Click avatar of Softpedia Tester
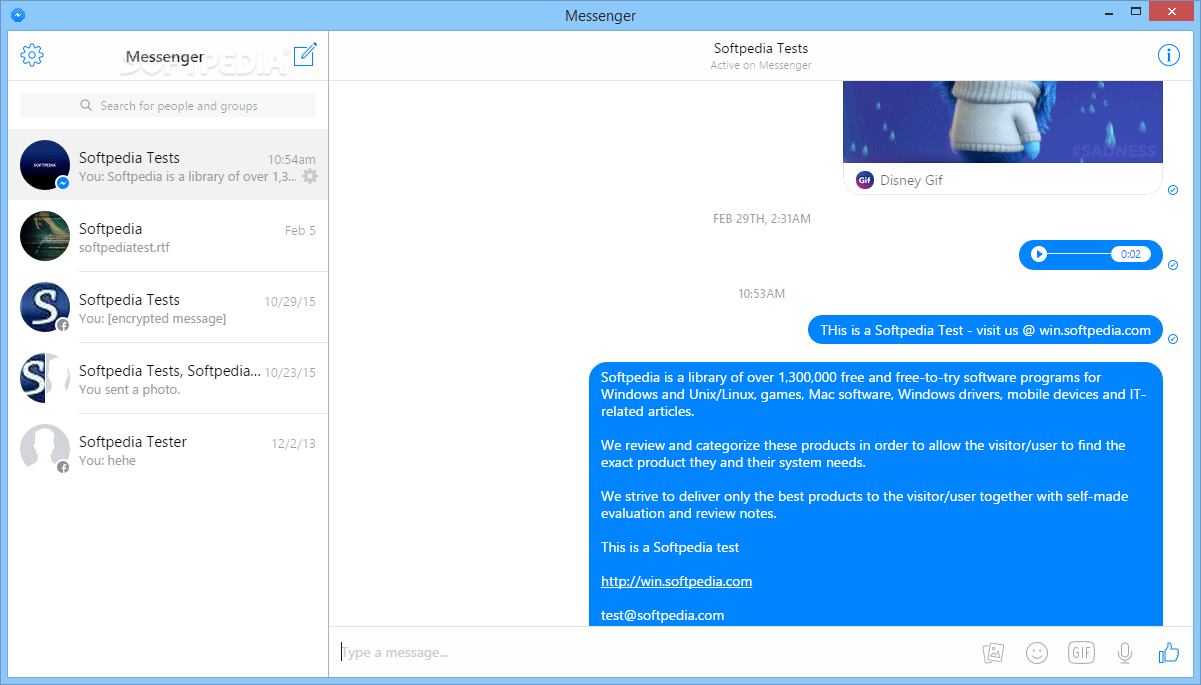1201x685 pixels. click(45, 448)
